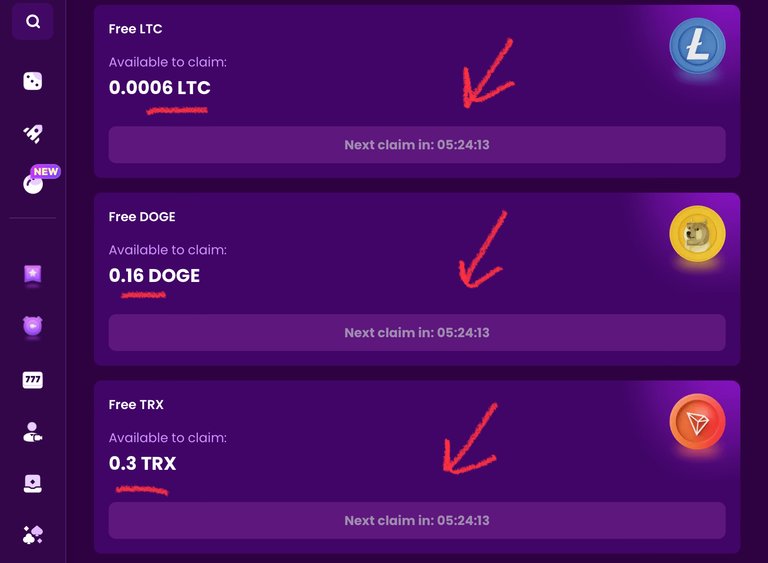Screen dimensions: 768x563
Task: Select the Free LTC card title
Action: click(135, 29)
